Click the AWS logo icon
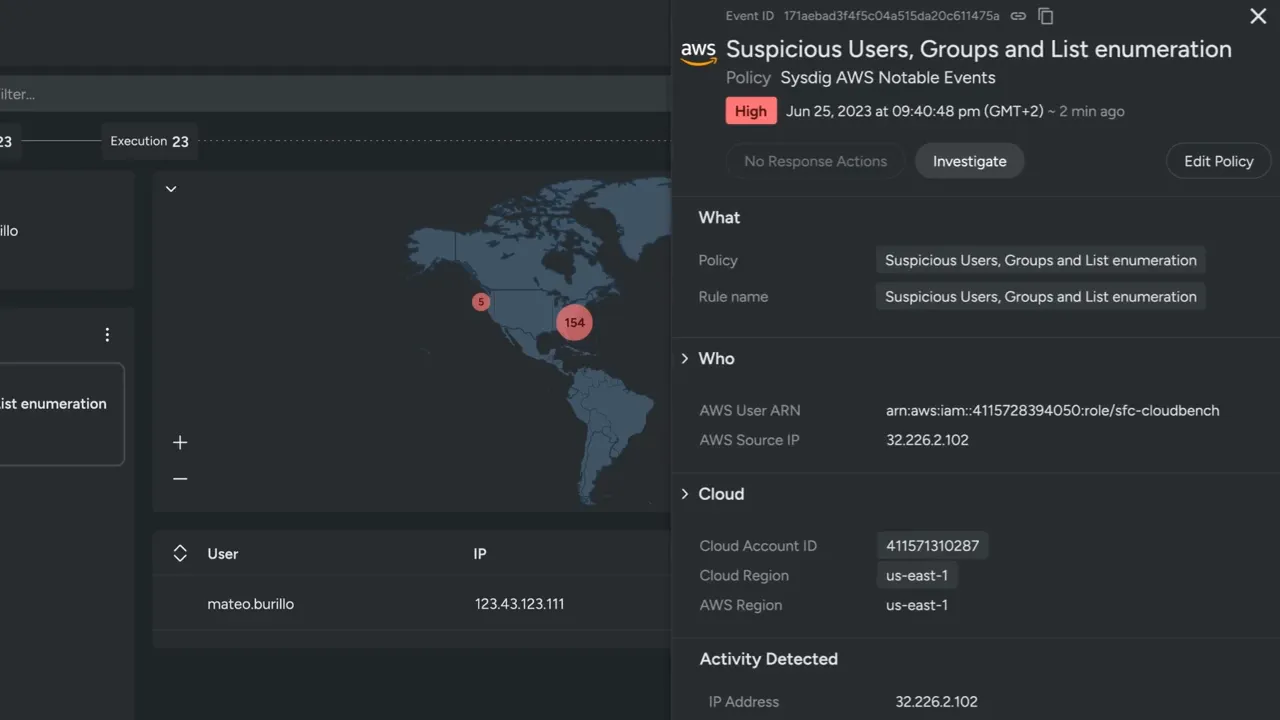This screenshot has height=720, width=1280. click(x=698, y=52)
